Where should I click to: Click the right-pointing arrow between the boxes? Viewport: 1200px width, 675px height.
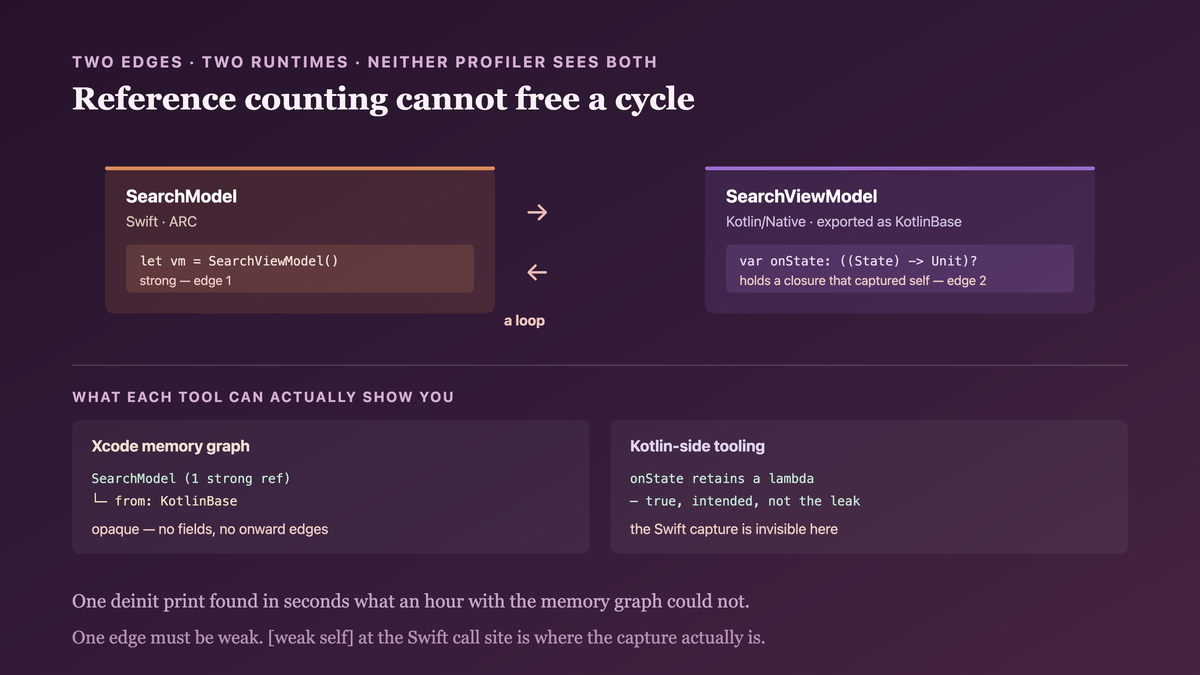(537, 212)
